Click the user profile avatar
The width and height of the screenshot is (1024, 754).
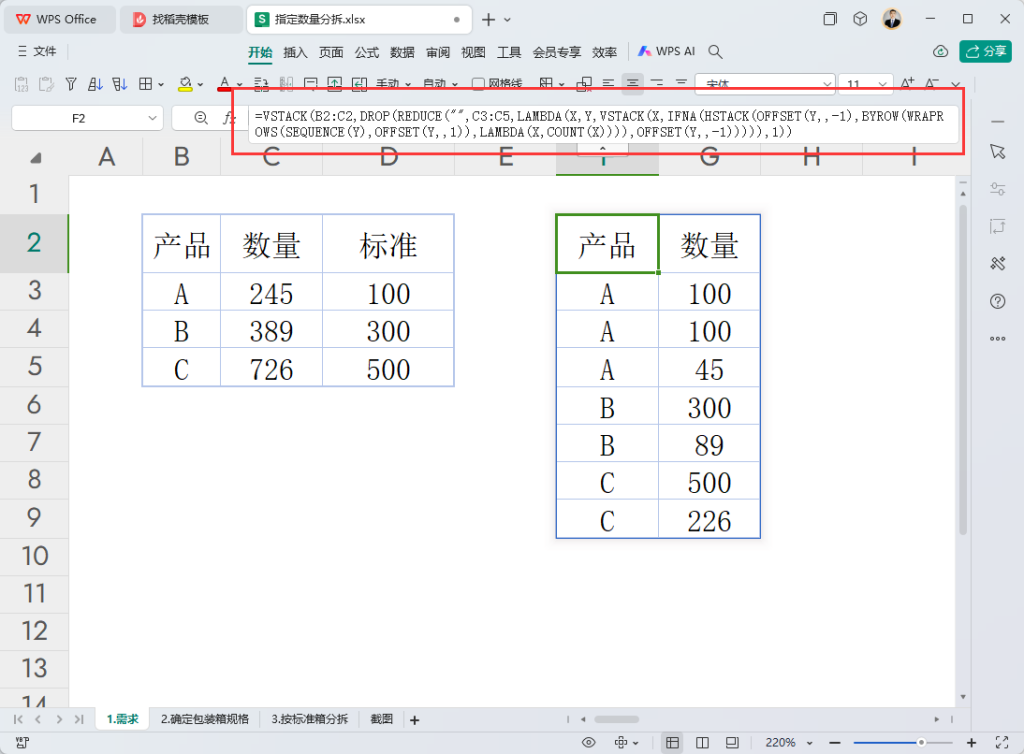pyautogui.click(x=892, y=19)
